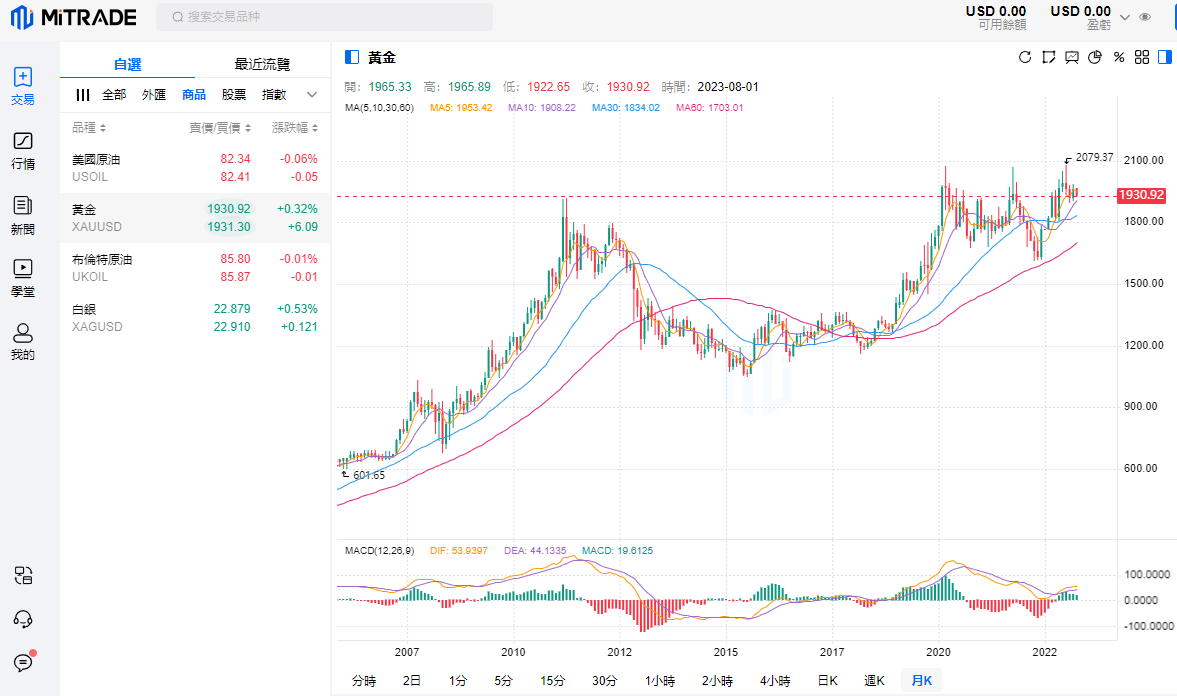Expand the account balance dropdown arrow
The width and height of the screenshot is (1177, 696).
tap(1125, 17)
